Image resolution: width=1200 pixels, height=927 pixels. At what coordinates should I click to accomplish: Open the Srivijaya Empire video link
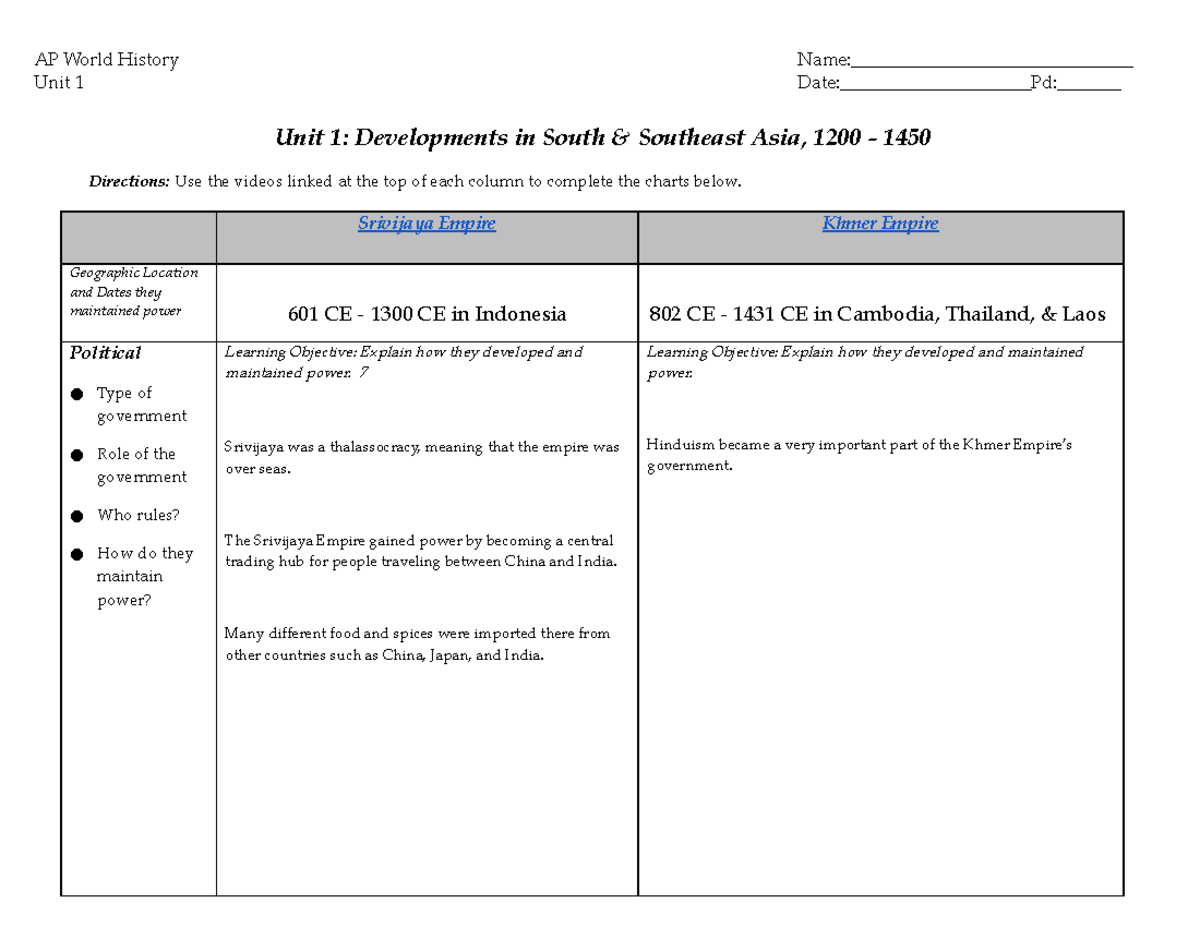pos(427,223)
